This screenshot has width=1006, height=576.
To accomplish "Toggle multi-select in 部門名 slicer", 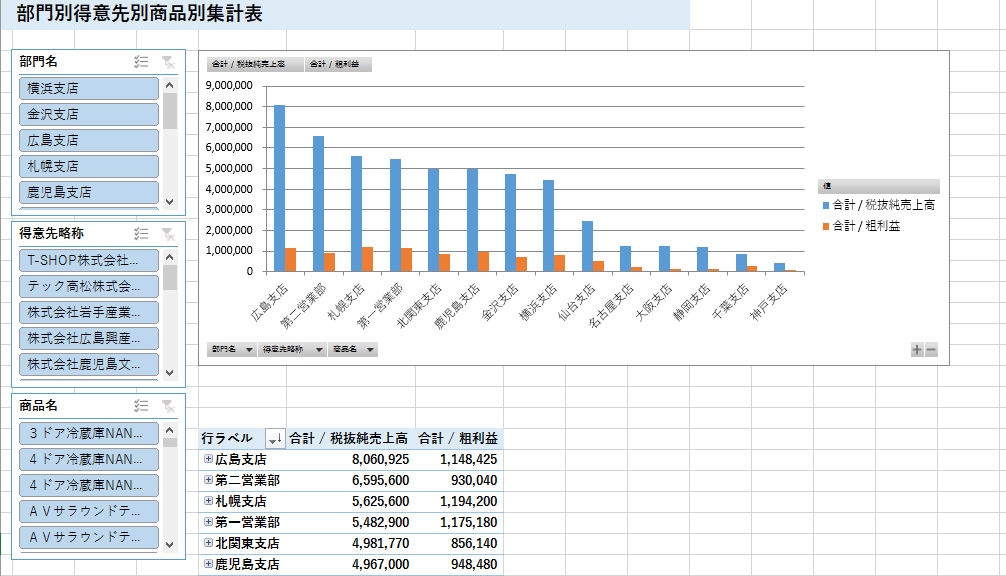I will pos(142,62).
